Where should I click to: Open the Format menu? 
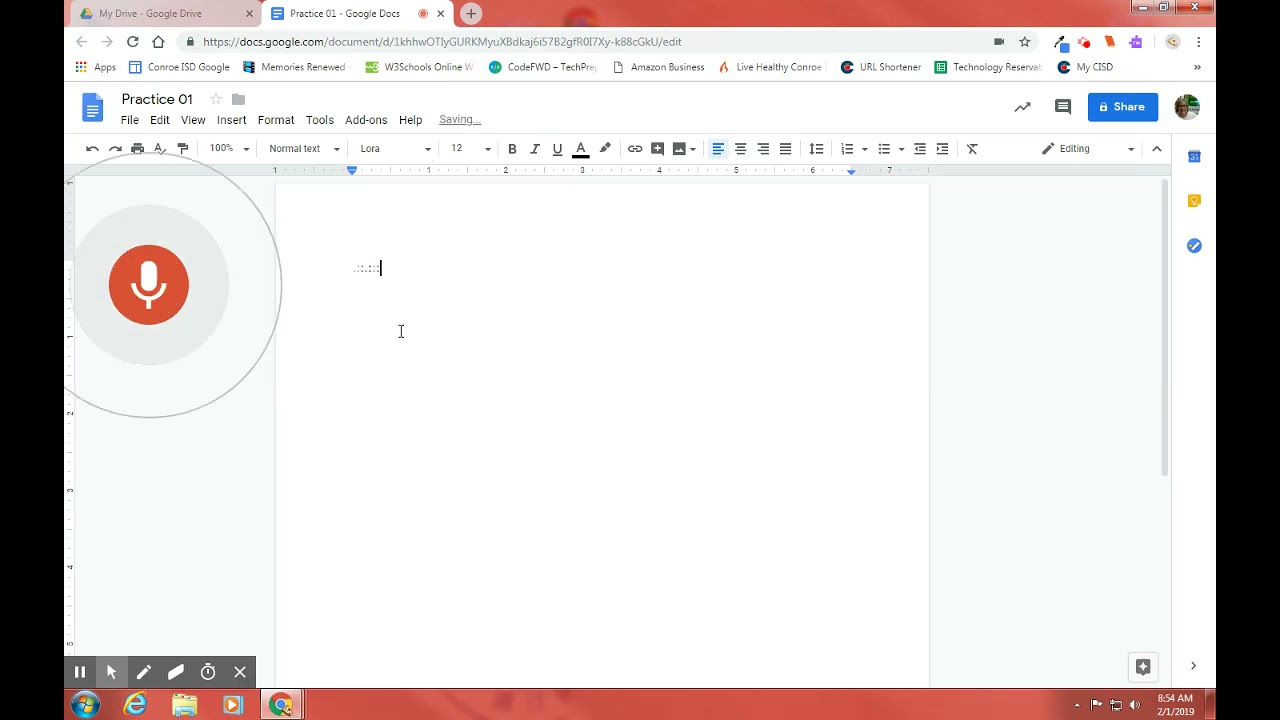point(276,120)
